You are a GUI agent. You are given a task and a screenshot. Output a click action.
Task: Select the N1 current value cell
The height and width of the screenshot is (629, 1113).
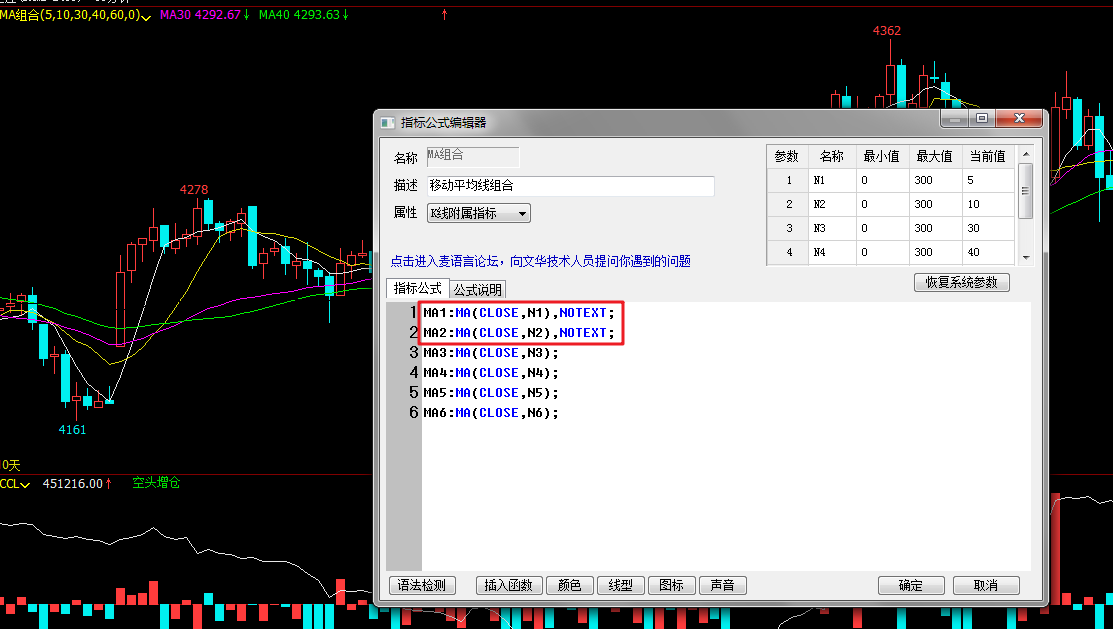pyautogui.click(x=987, y=181)
